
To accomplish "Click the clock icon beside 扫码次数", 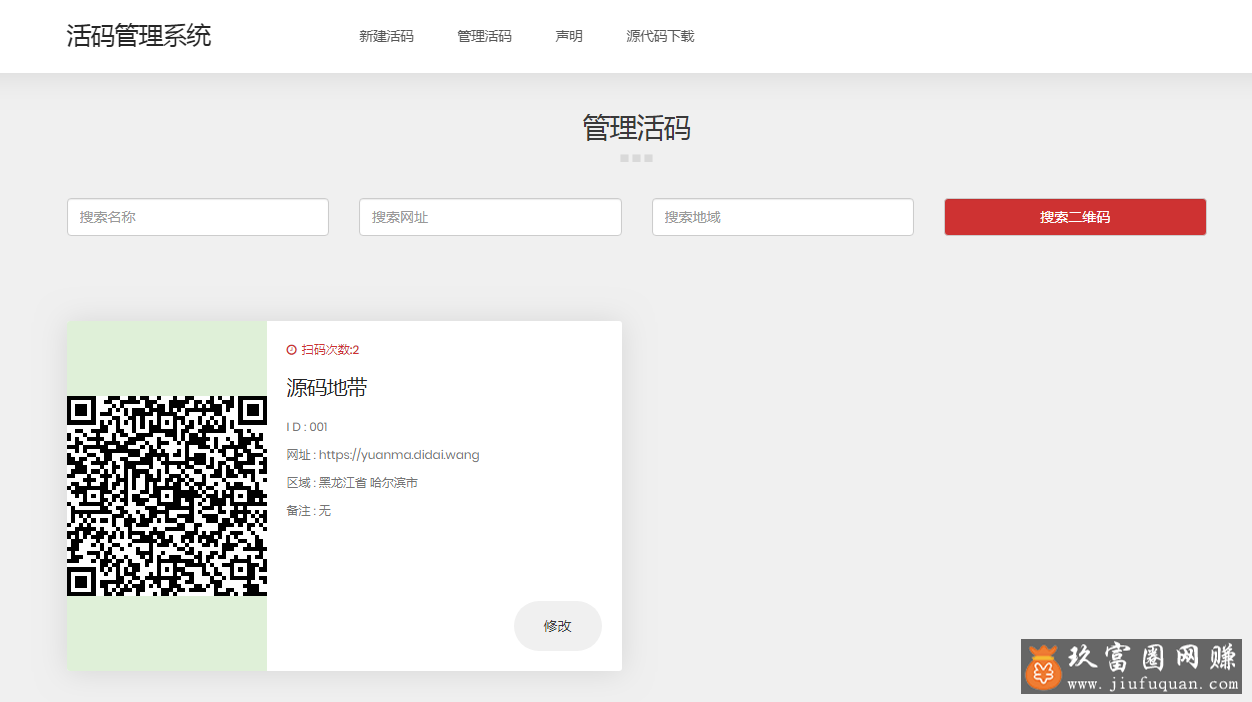I will pos(292,350).
